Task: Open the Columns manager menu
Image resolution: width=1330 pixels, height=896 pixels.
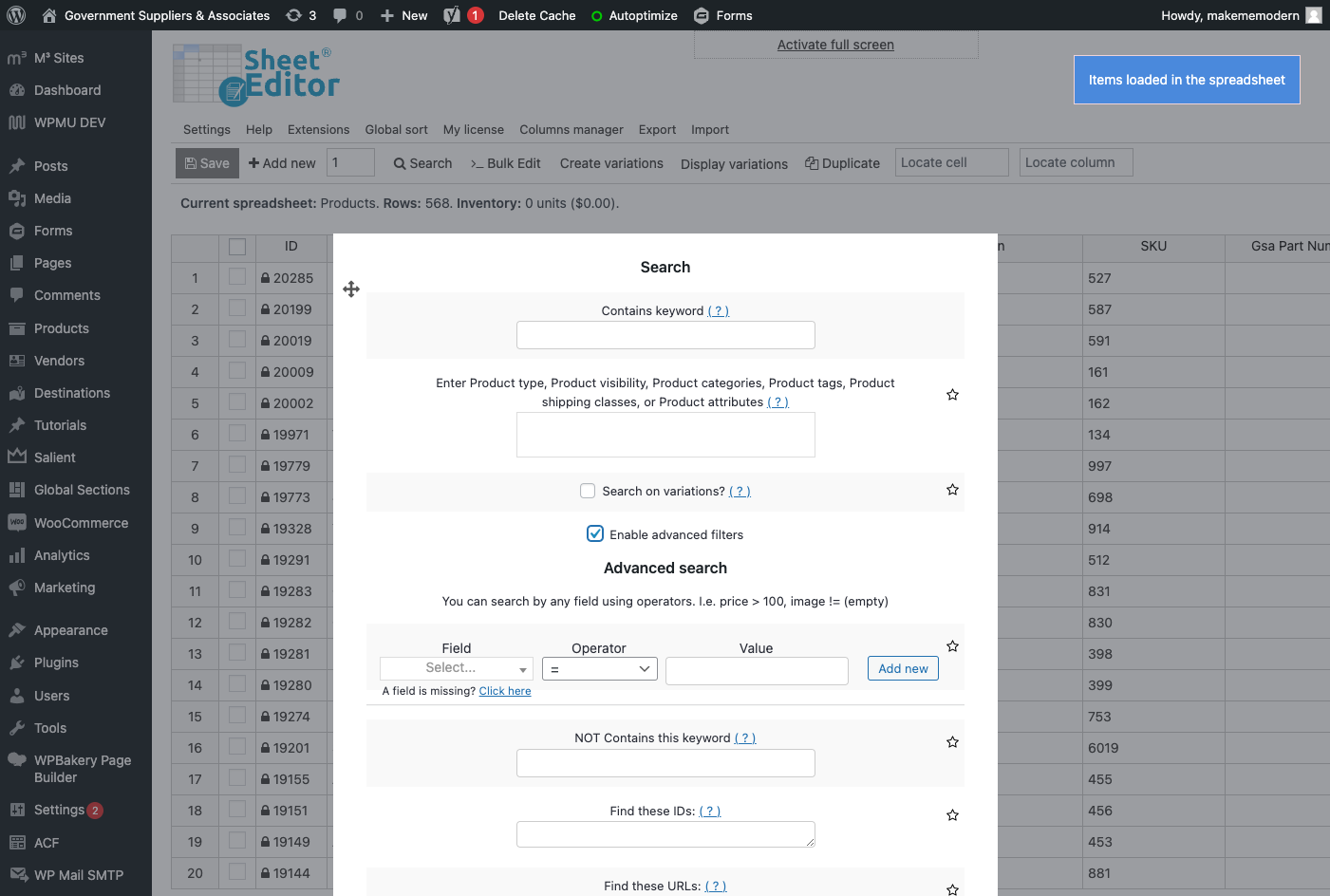Action: click(571, 130)
